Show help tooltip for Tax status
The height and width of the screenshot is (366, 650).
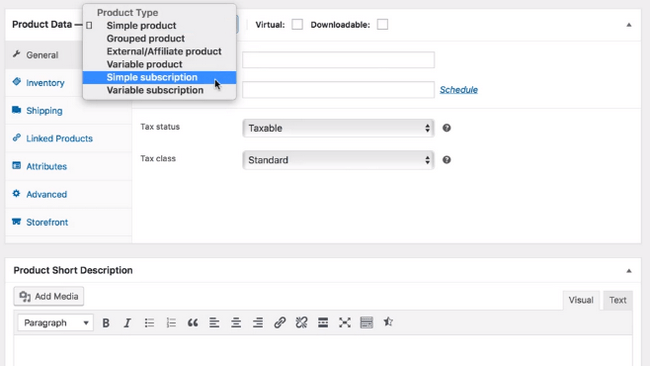[x=446, y=128]
